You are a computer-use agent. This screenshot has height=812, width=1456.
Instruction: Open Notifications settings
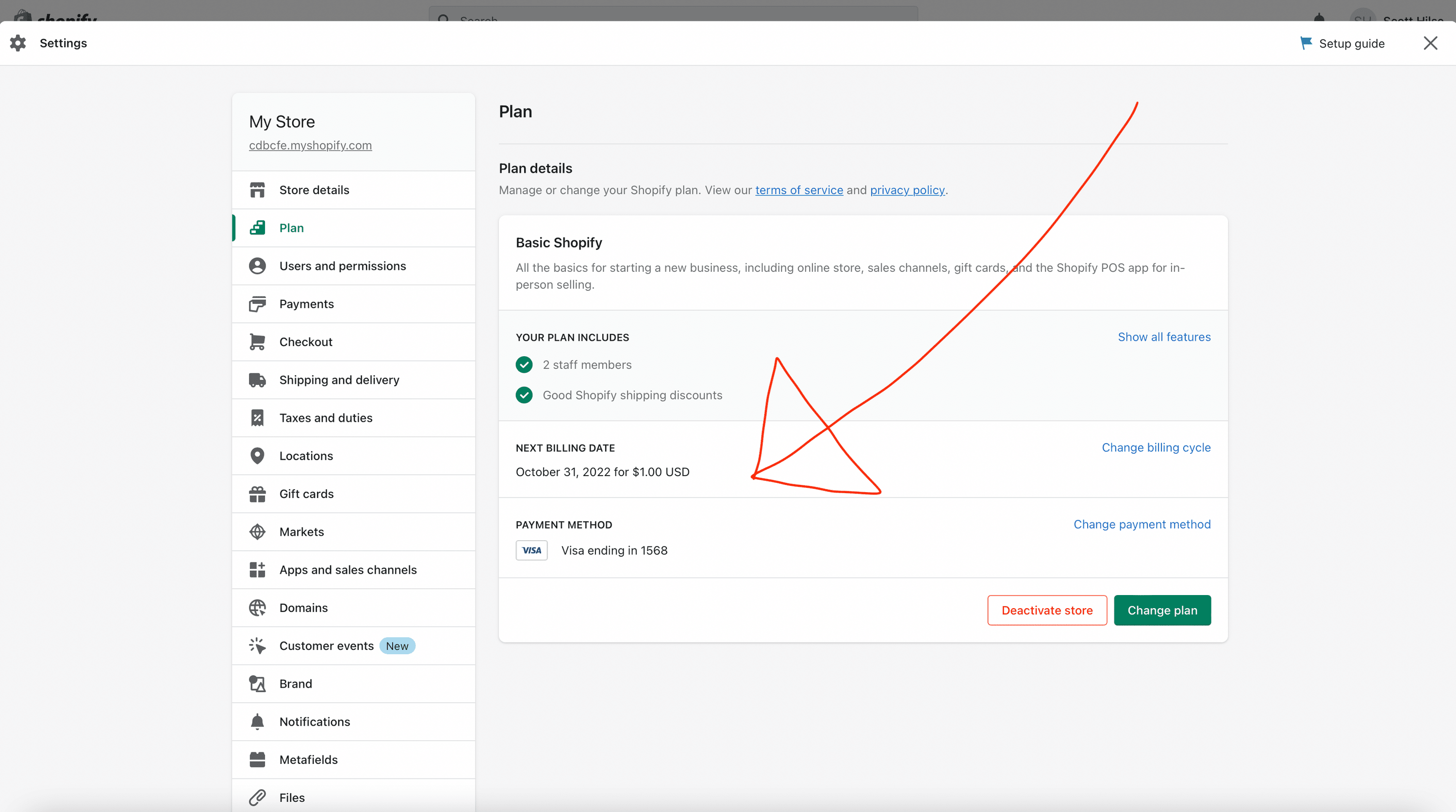click(353, 722)
